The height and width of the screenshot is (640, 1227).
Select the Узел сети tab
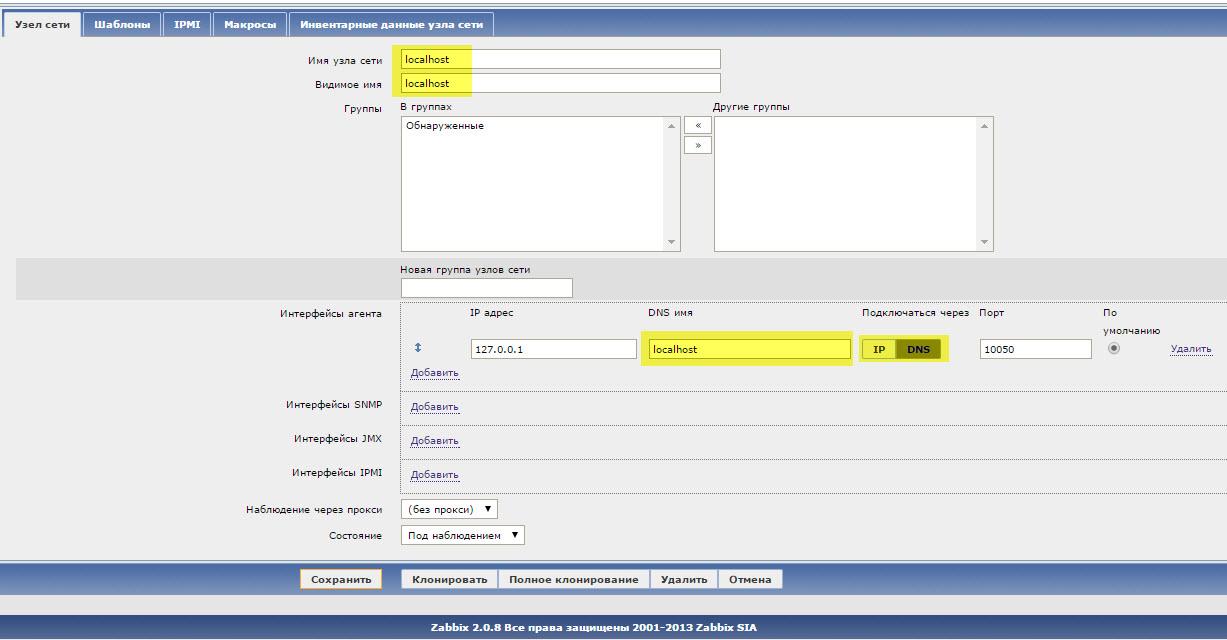(x=42, y=24)
